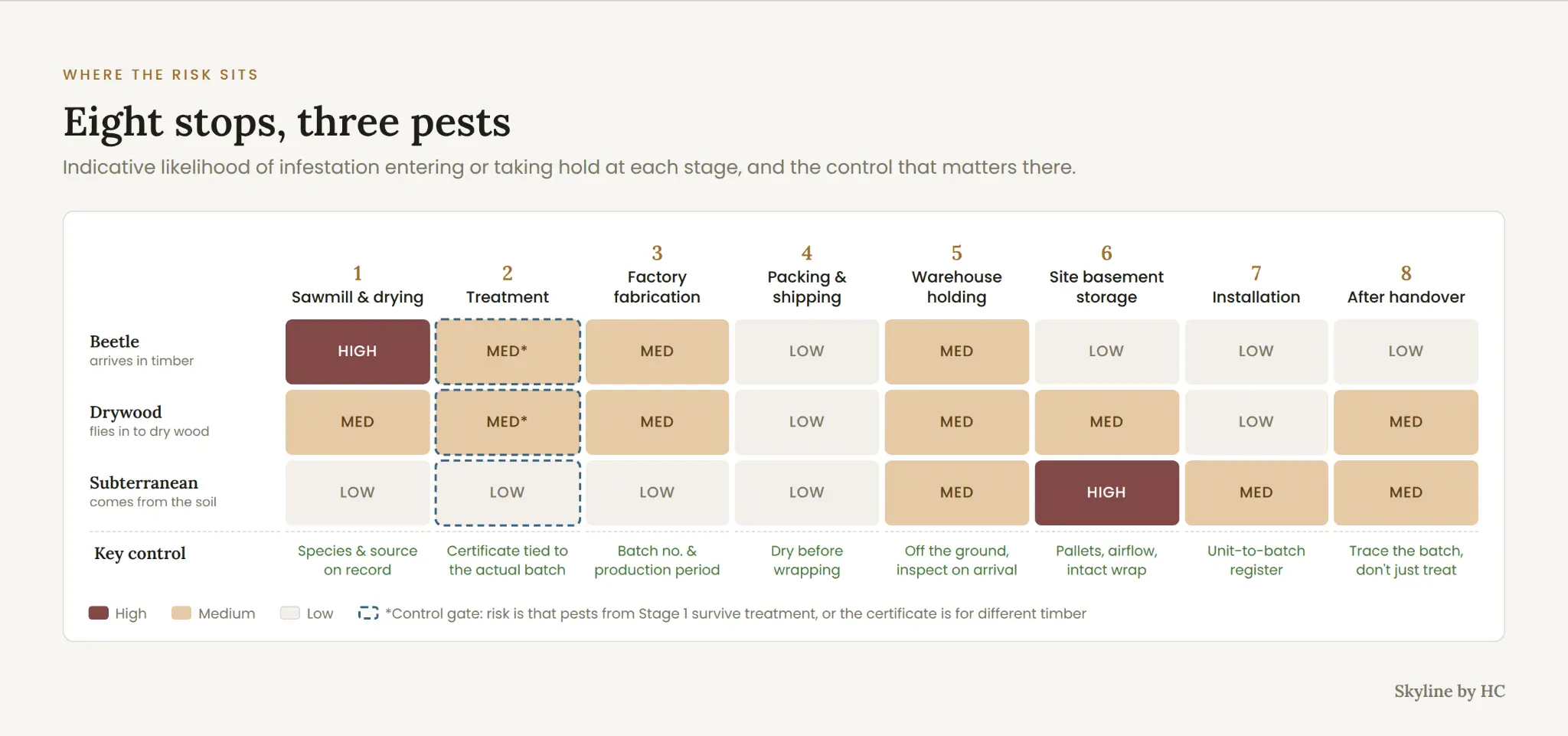
Task: Click the Subterranean LOW Treatment cell
Action: (x=508, y=492)
